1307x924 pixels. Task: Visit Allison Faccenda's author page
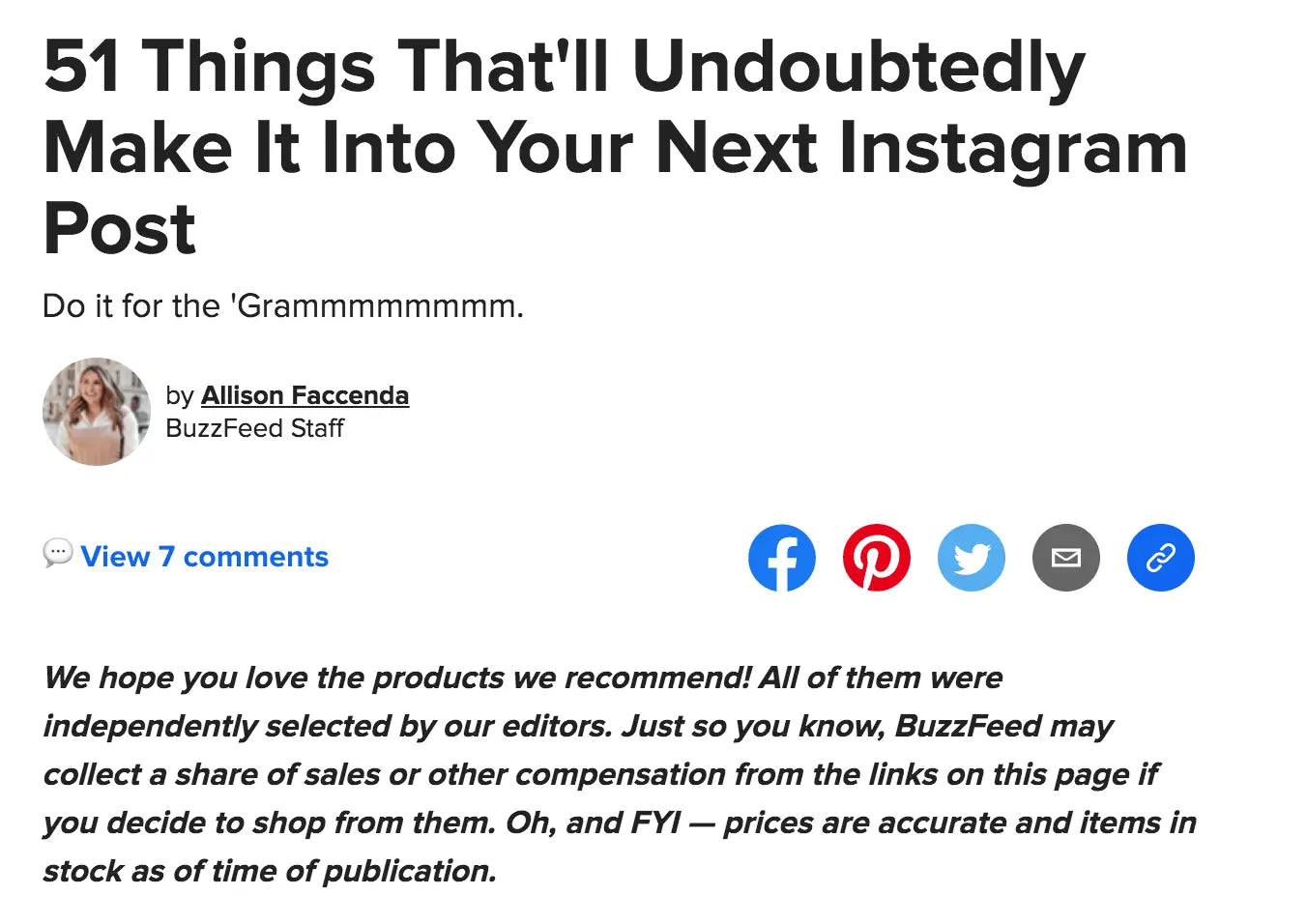305,394
